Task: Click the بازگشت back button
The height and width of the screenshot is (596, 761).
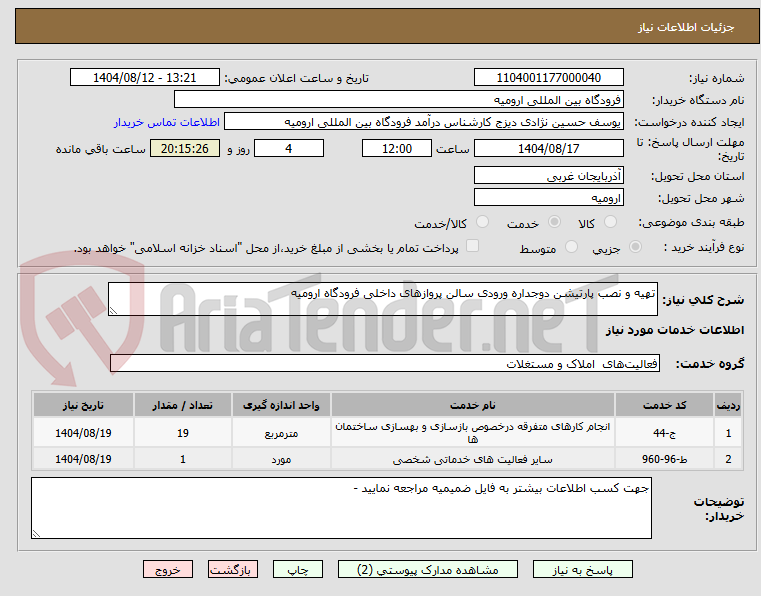Action: 232,569
